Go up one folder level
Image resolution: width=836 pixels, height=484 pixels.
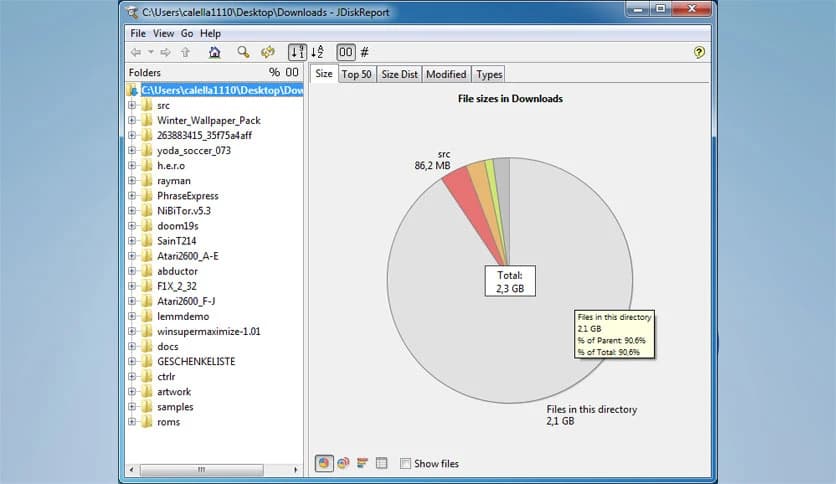click(186, 52)
